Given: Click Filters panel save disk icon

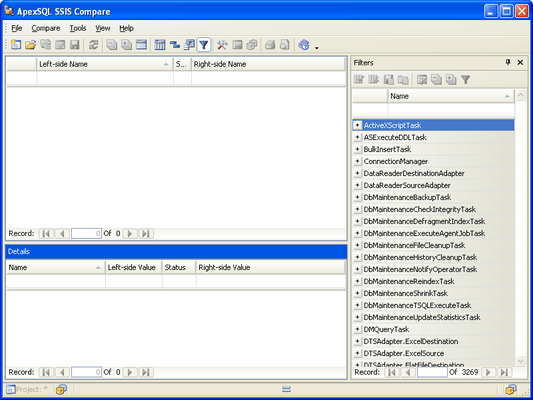Looking at the screenshot, I should [389, 80].
